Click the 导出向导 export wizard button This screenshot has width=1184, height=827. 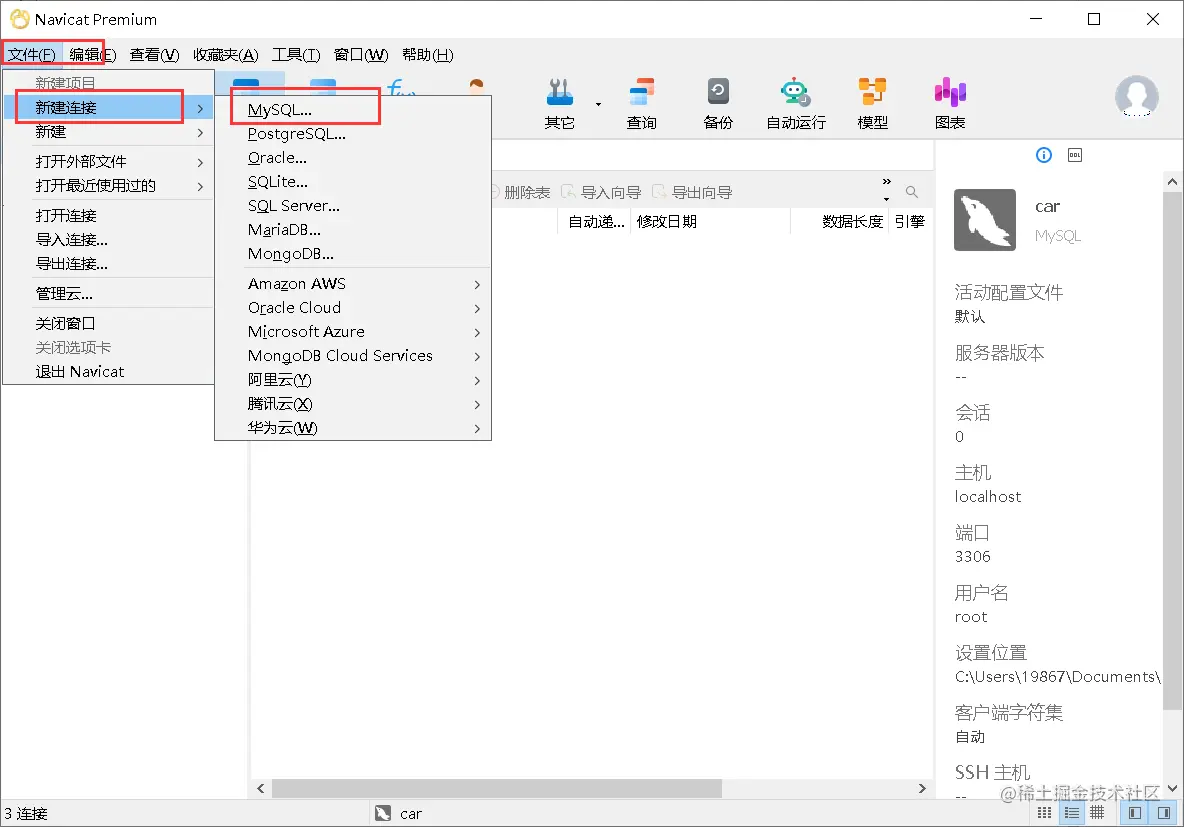(692, 193)
